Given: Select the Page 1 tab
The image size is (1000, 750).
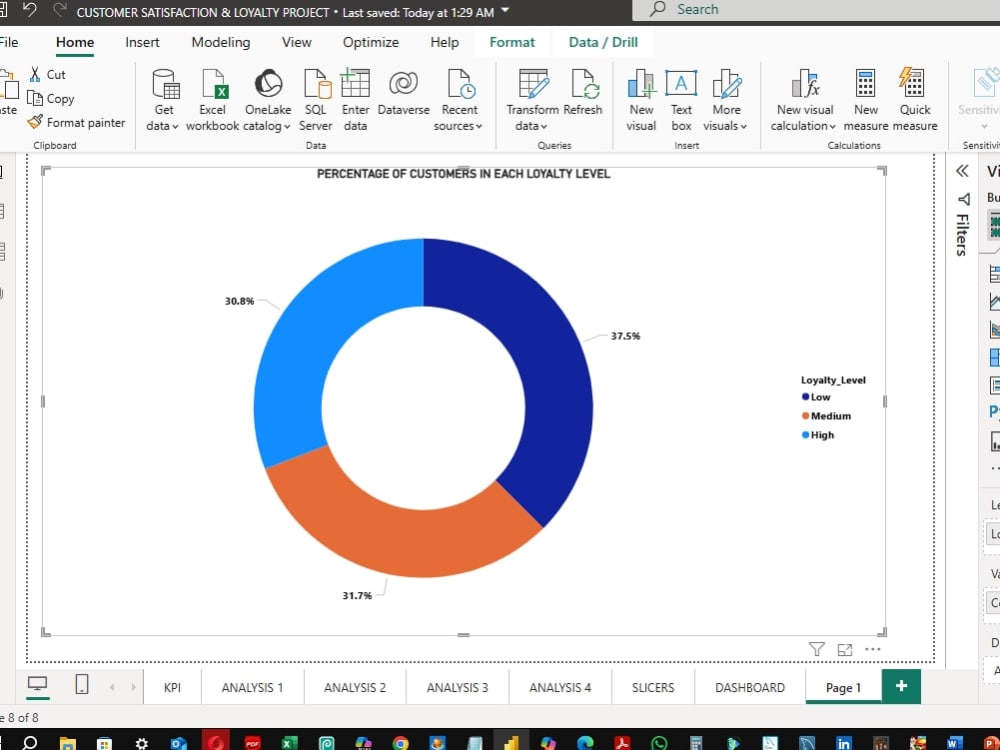Looking at the screenshot, I should click(843, 688).
